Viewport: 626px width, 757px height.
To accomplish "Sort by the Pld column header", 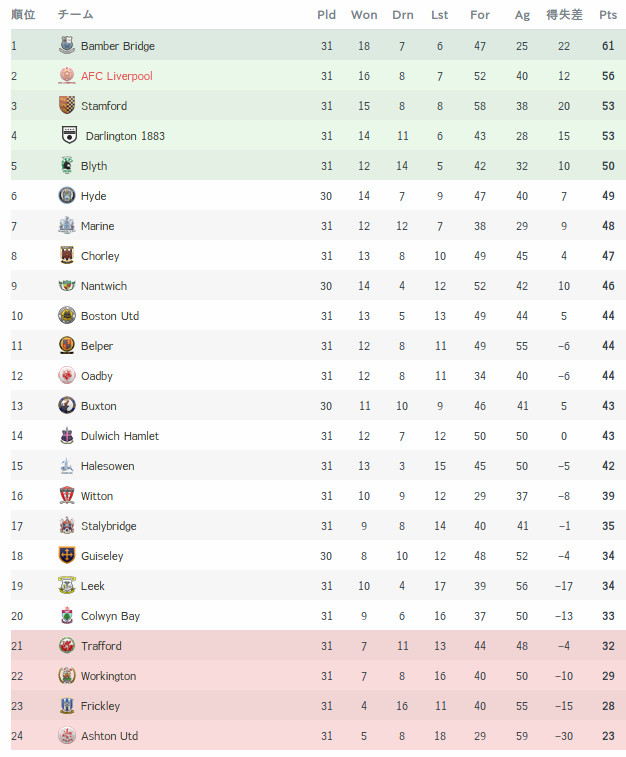I will tap(326, 15).
